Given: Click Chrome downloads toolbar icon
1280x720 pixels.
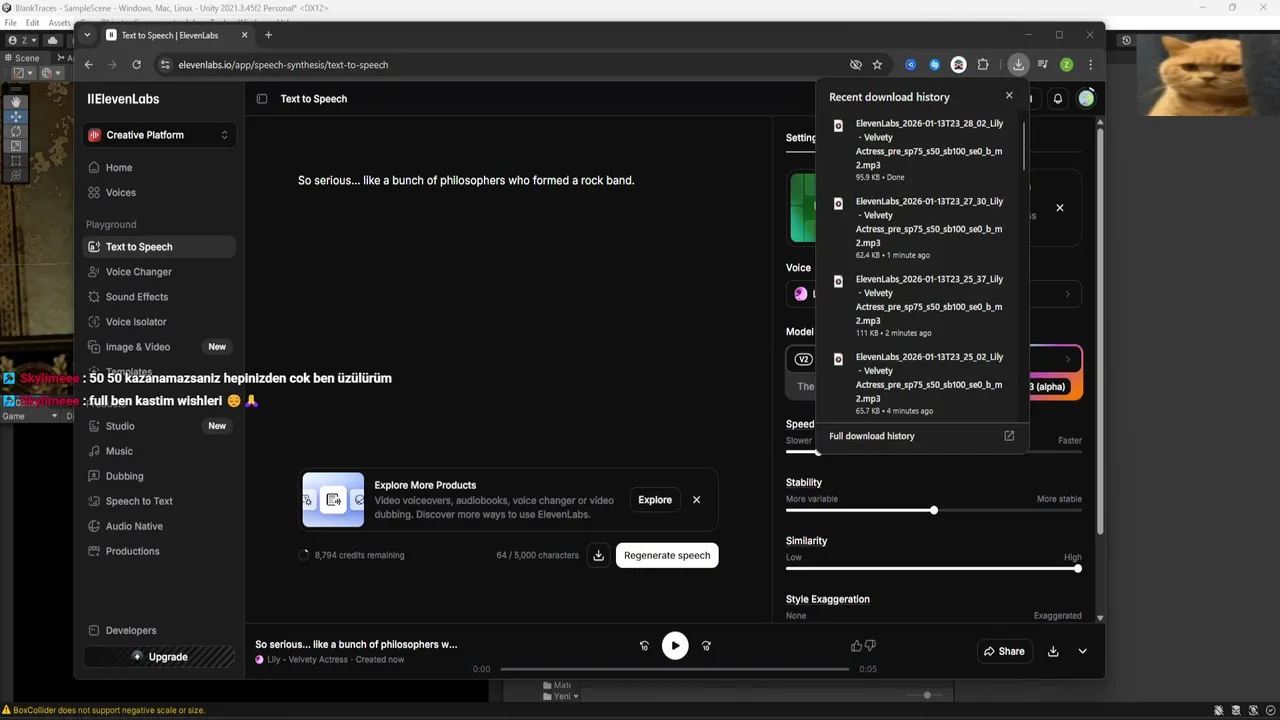Looking at the screenshot, I should 1018,64.
